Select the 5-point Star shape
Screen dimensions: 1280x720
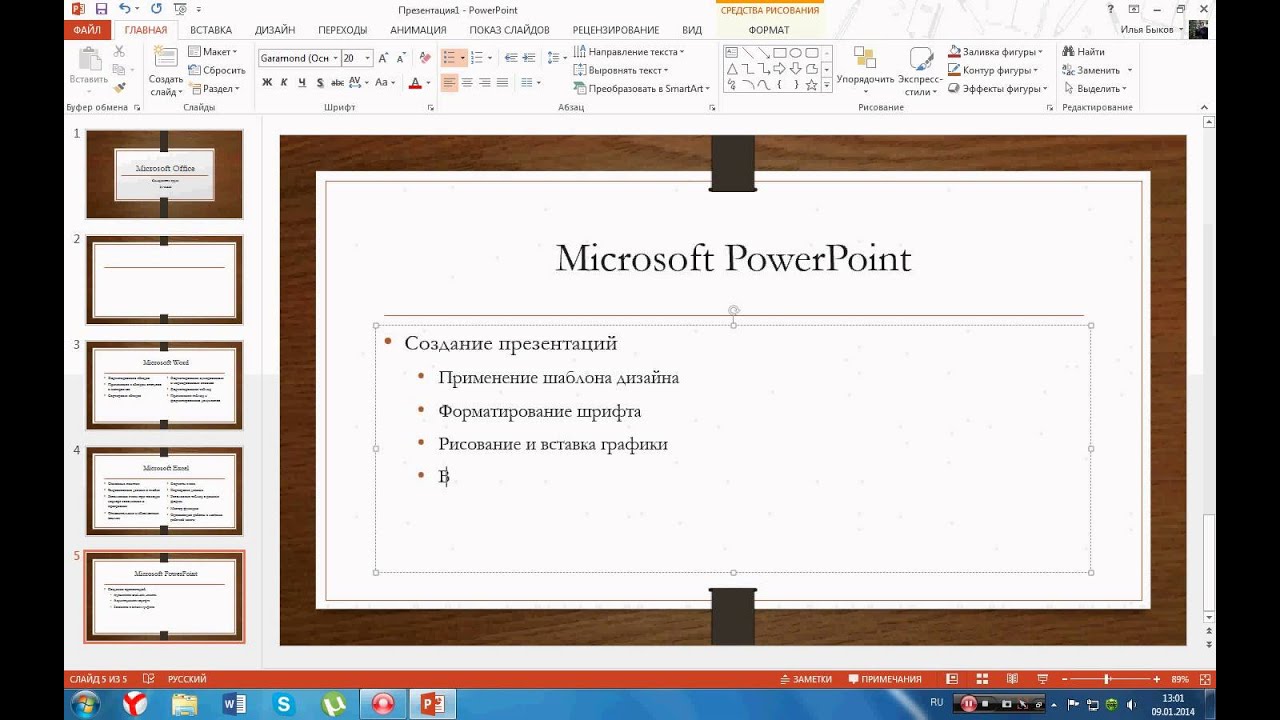point(812,85)
